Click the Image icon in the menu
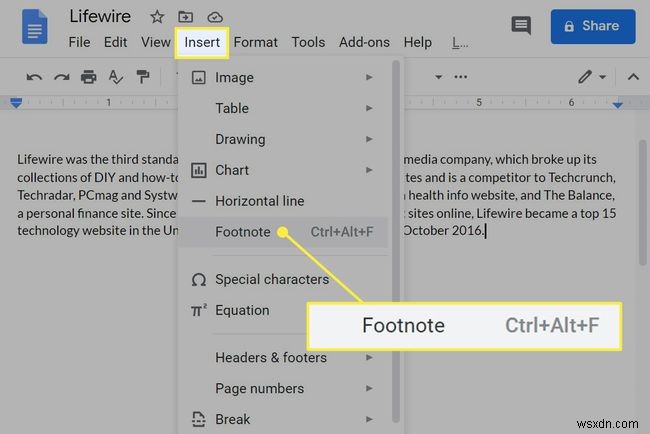This screenshot has width=650, height=434. 199,78
